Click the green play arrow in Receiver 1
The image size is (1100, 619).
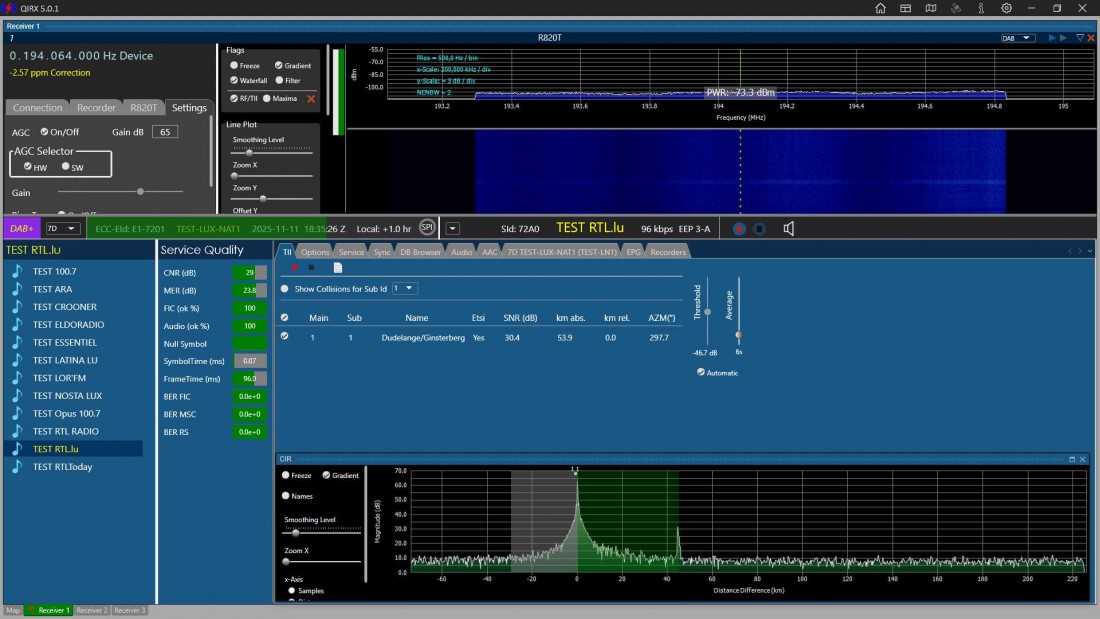pos(1064,38)
